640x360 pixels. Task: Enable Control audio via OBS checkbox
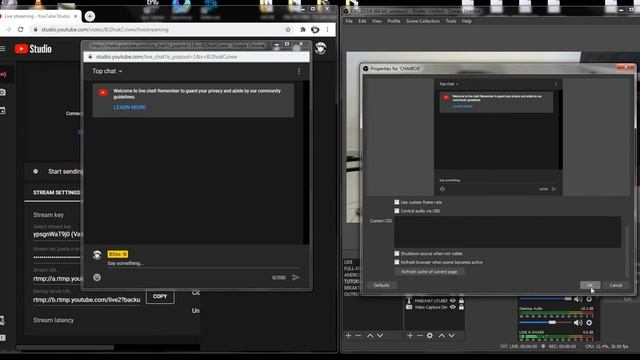[x=397, y=211]
